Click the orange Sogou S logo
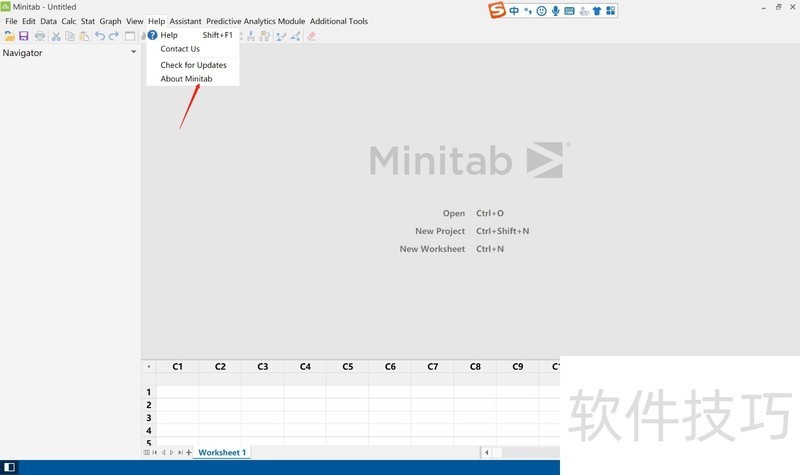 pos(496,10)
